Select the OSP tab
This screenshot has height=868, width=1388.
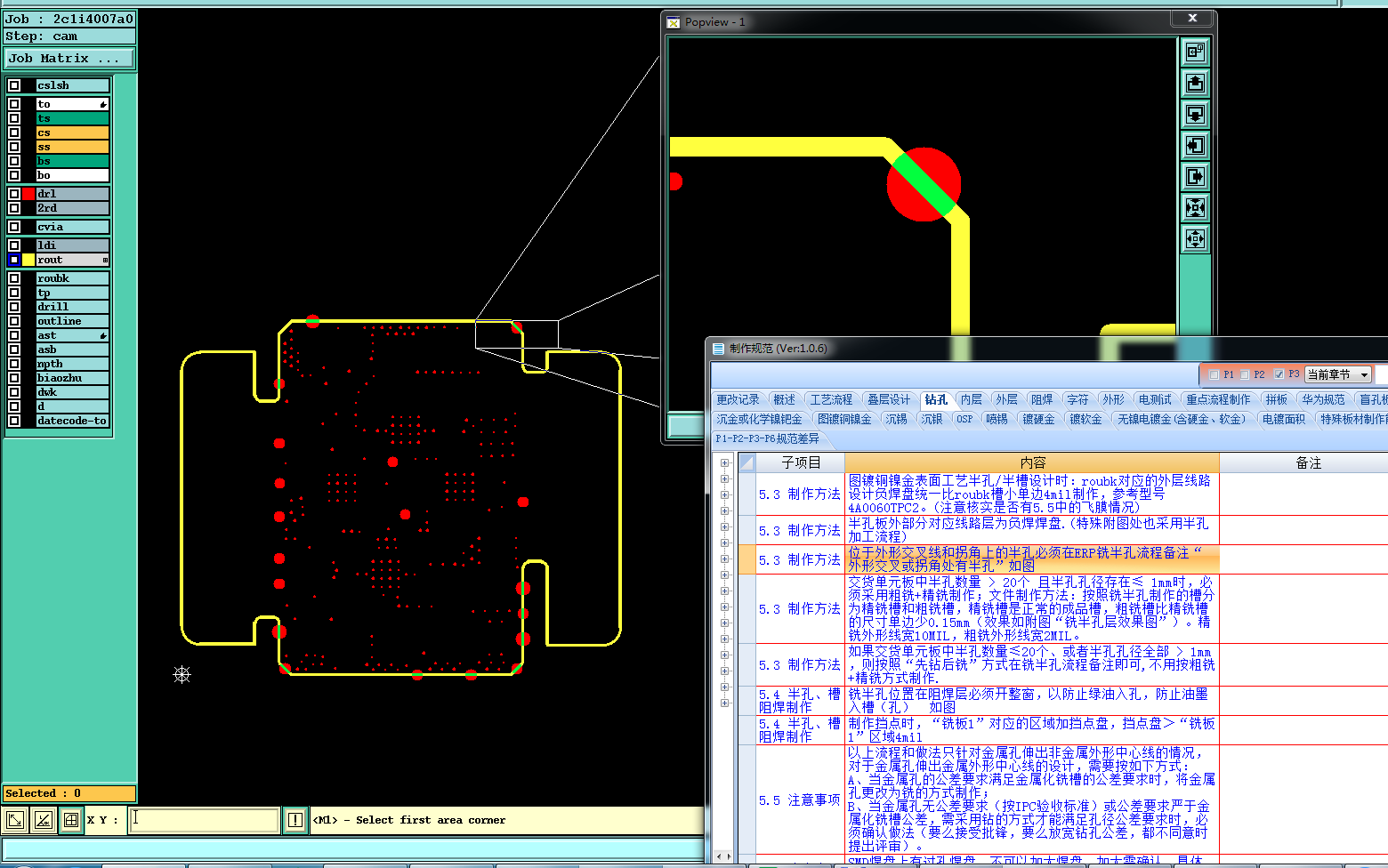pos(964,419)
